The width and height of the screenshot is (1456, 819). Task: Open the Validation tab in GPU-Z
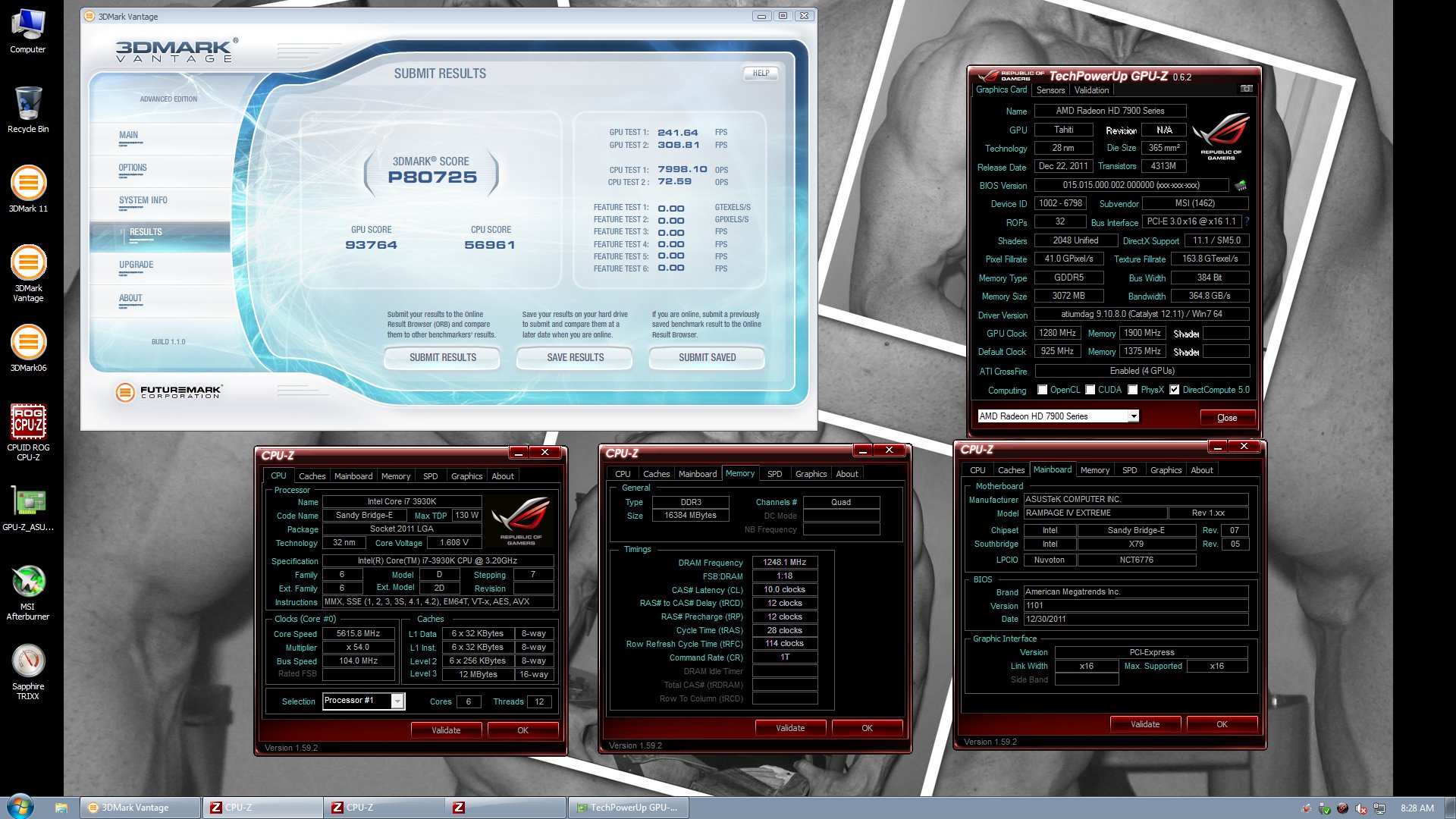coord(1091,90)
